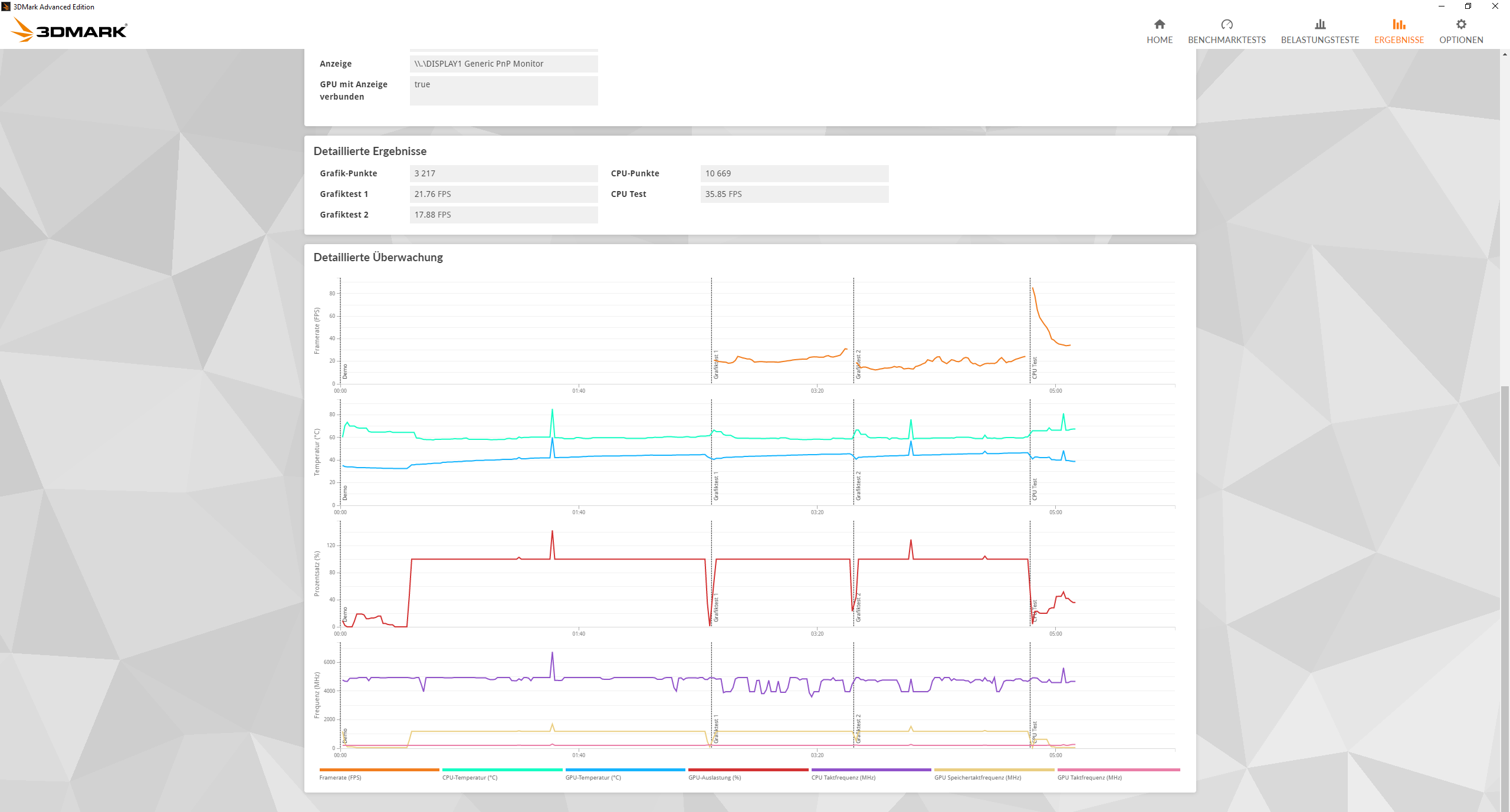This screenshot has width=1510, height=812.
Task: Click the CPU Test marker in framerate chart
Action: pyautogui.click(x=1034, y=367)
